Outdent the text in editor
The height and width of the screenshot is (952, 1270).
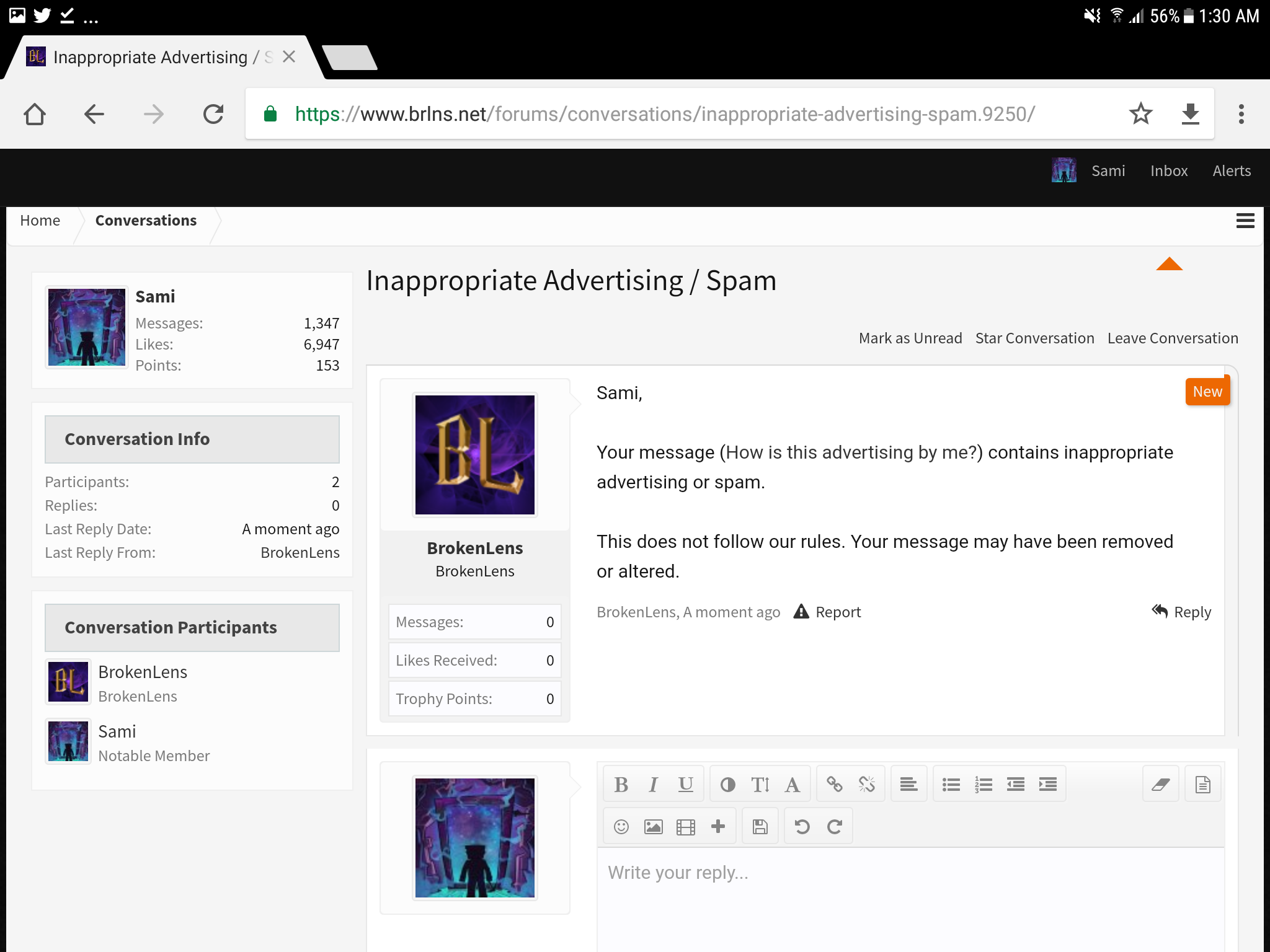1015,785
